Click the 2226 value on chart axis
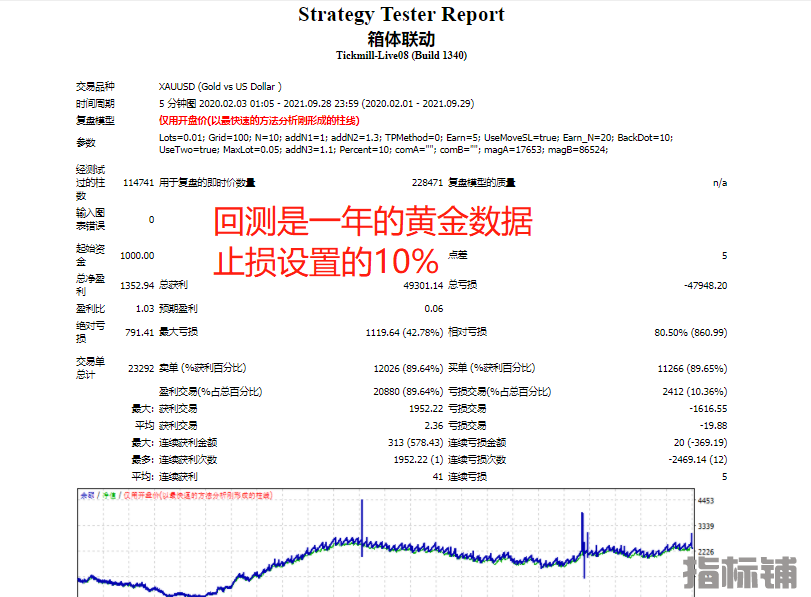The width and height of the screenshot is (811, 597). pyautogui.click(x=708, y=551)
